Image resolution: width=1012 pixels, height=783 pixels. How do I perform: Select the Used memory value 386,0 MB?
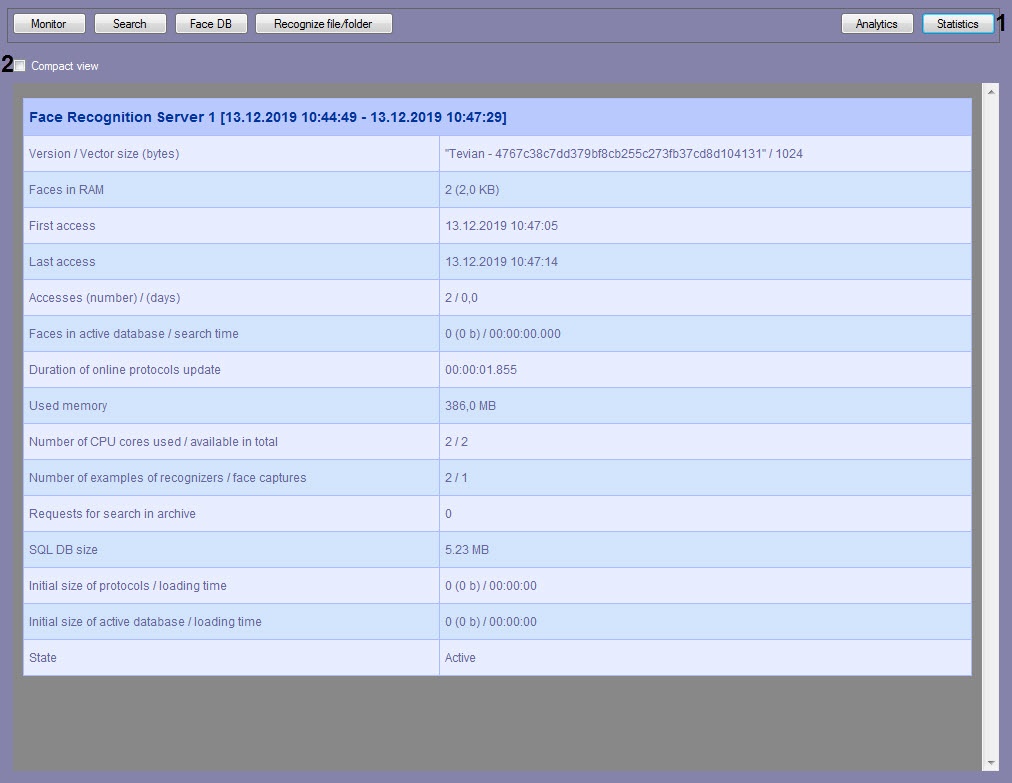point(470,406)
